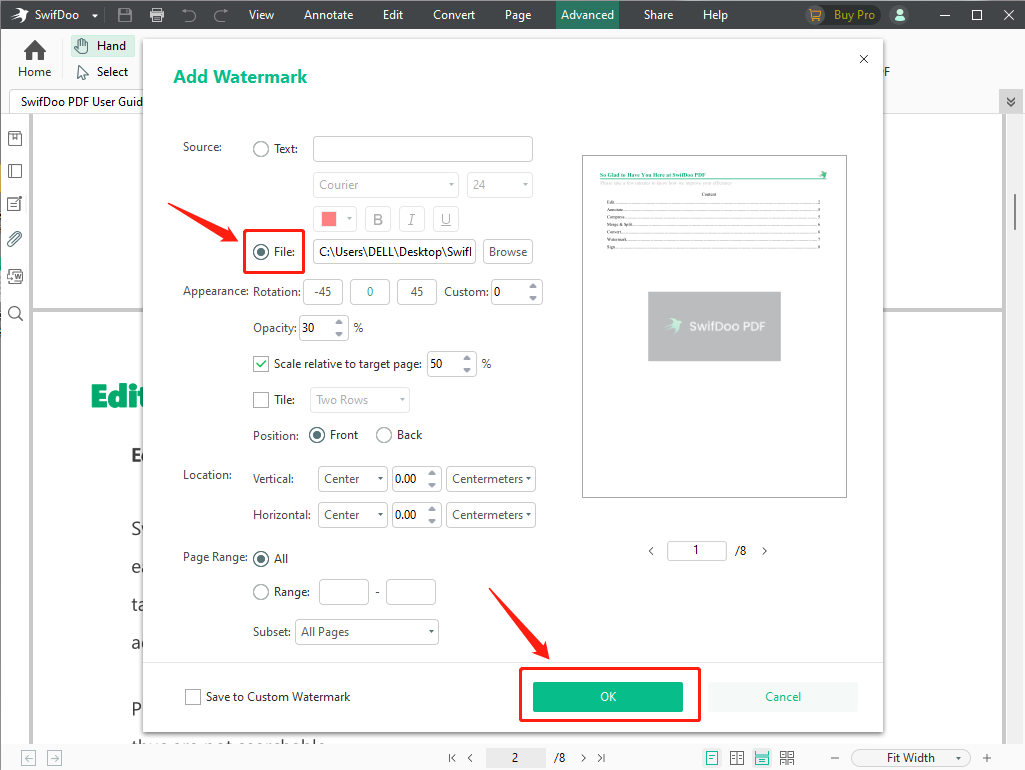The image size is (1025, 770).
Task: Open the bookmark panel in left sidebar
Action: tap(15, 139)
